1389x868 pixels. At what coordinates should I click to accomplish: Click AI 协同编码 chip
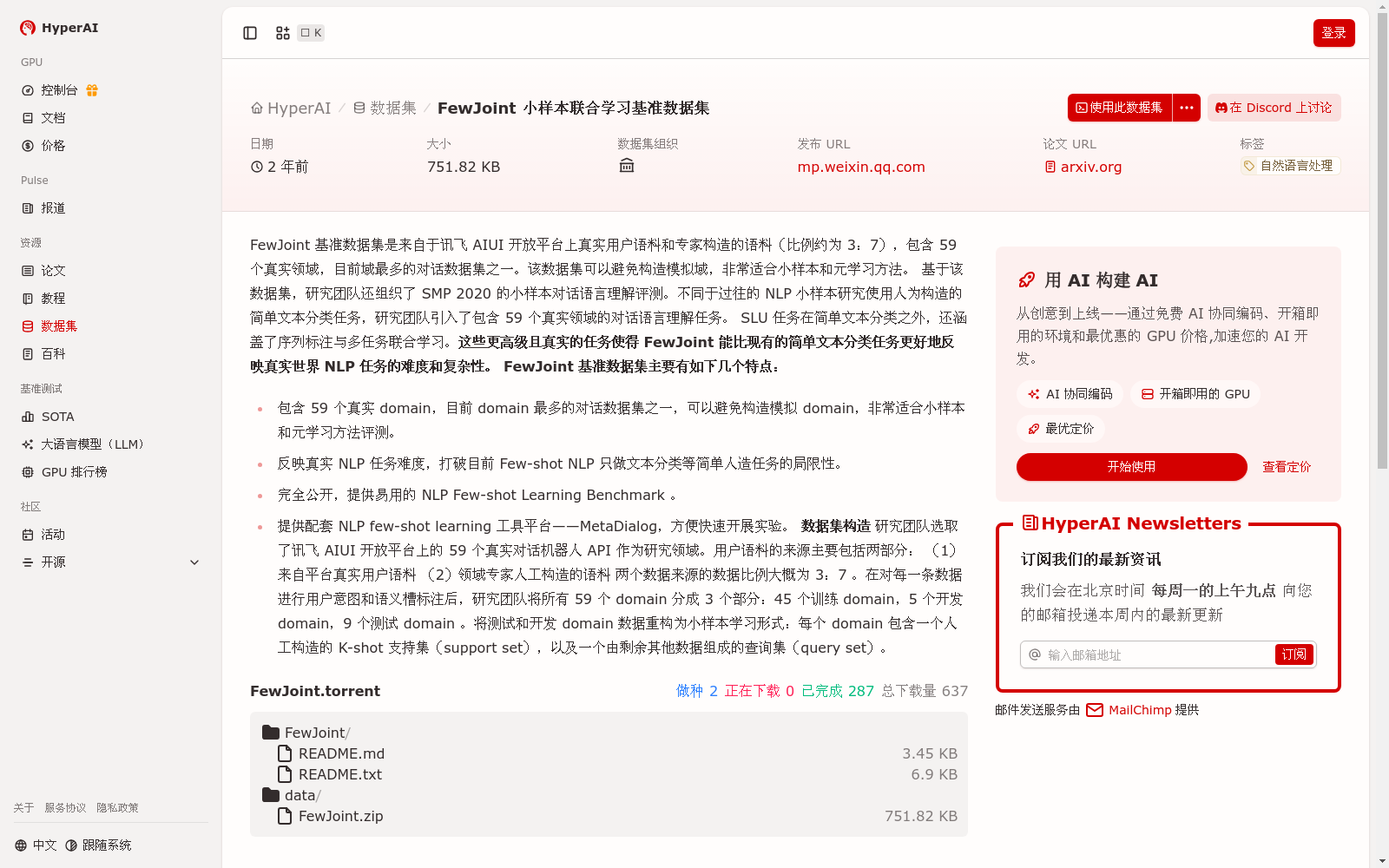pos(1070,394)
